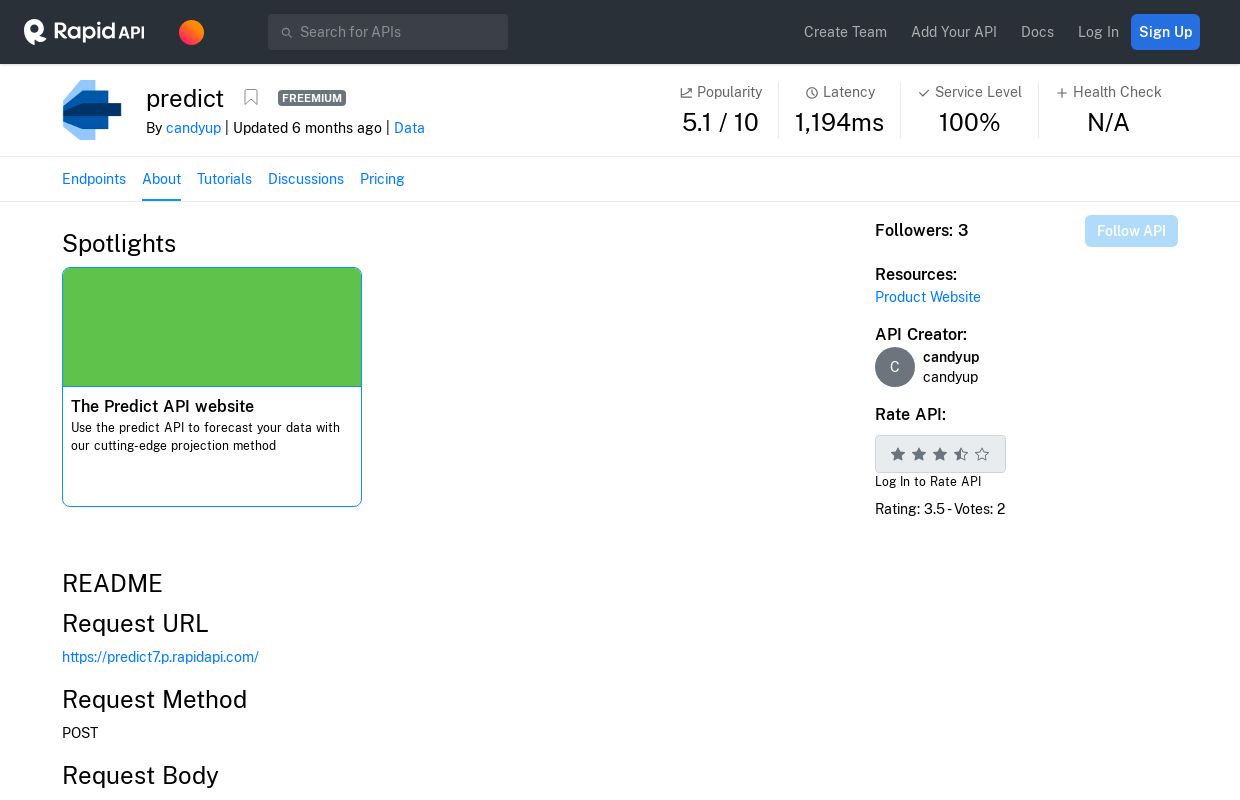The height and width of the screenshot is (800, 1240).
Task: Open the Data category link
Action: (409, 128)
